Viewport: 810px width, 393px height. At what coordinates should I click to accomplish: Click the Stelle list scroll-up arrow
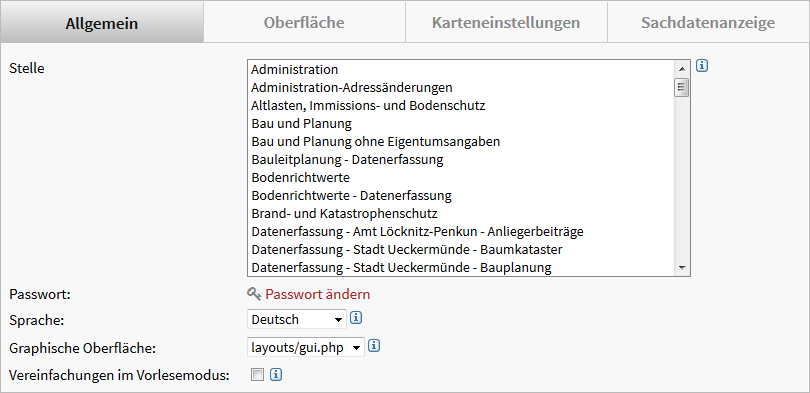pyautogui.click(x=682, y=68)
